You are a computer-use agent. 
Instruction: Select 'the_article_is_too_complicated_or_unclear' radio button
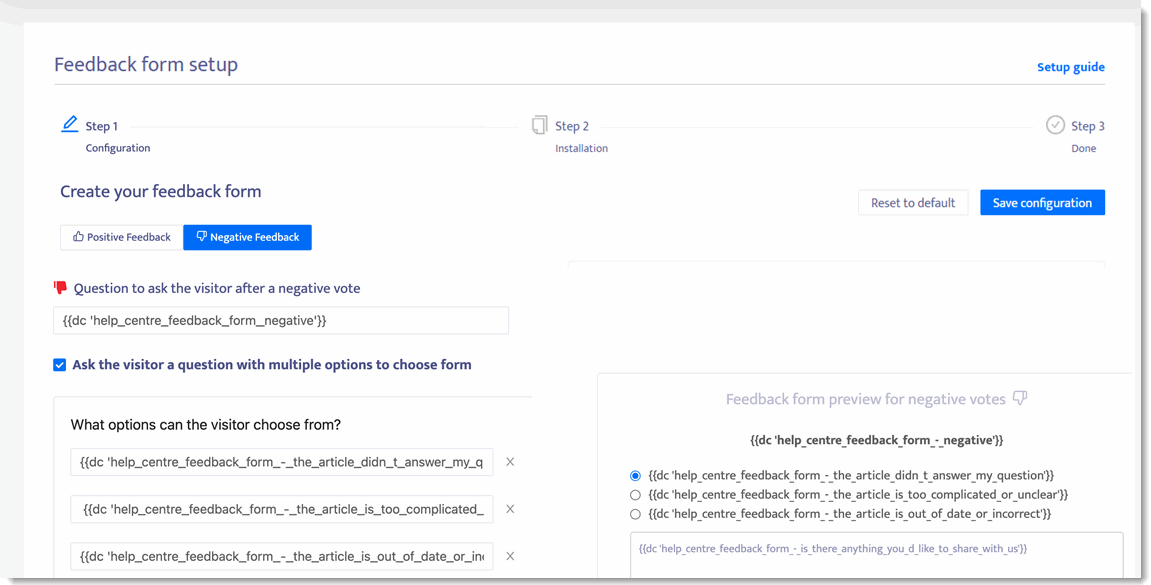point(636,495)
